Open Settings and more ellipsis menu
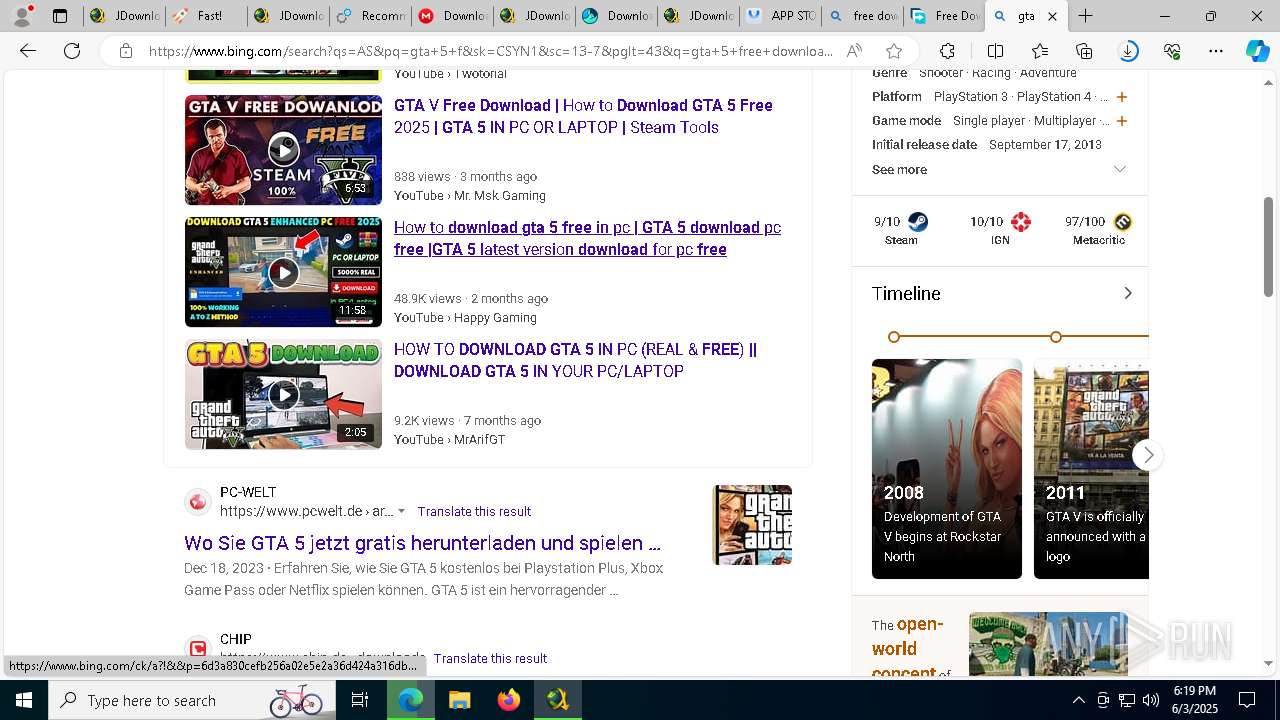Screen dimensions: 1280x720 1216,51
